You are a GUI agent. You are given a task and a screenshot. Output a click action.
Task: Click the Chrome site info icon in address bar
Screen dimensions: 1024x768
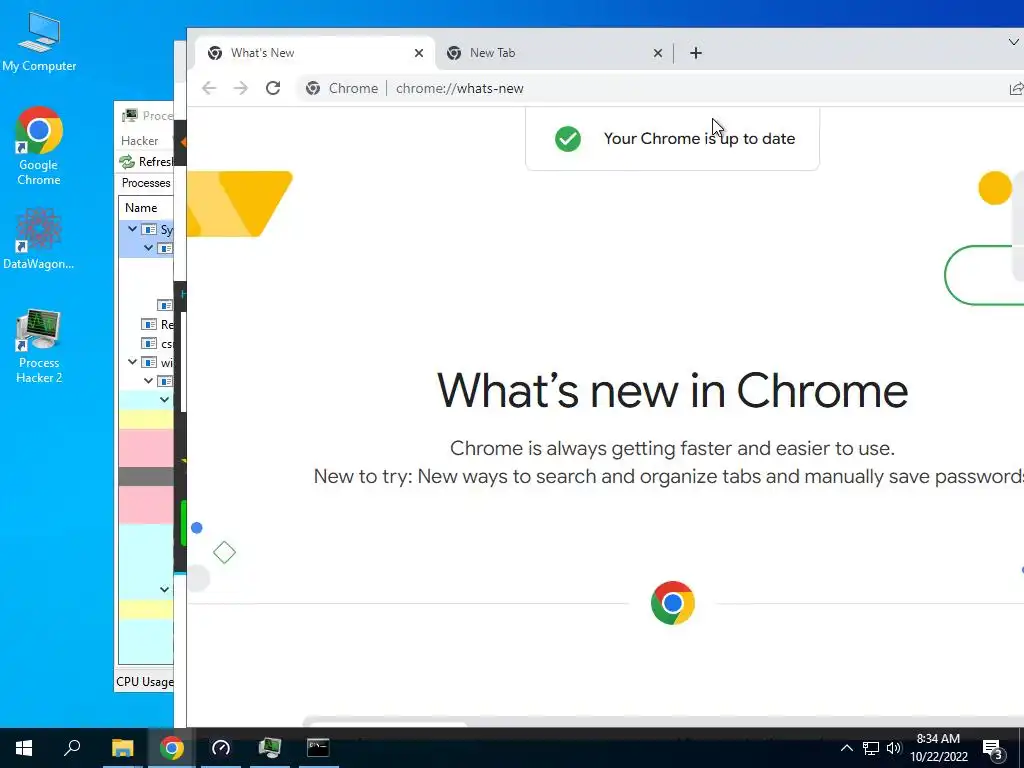click(313, 88)
